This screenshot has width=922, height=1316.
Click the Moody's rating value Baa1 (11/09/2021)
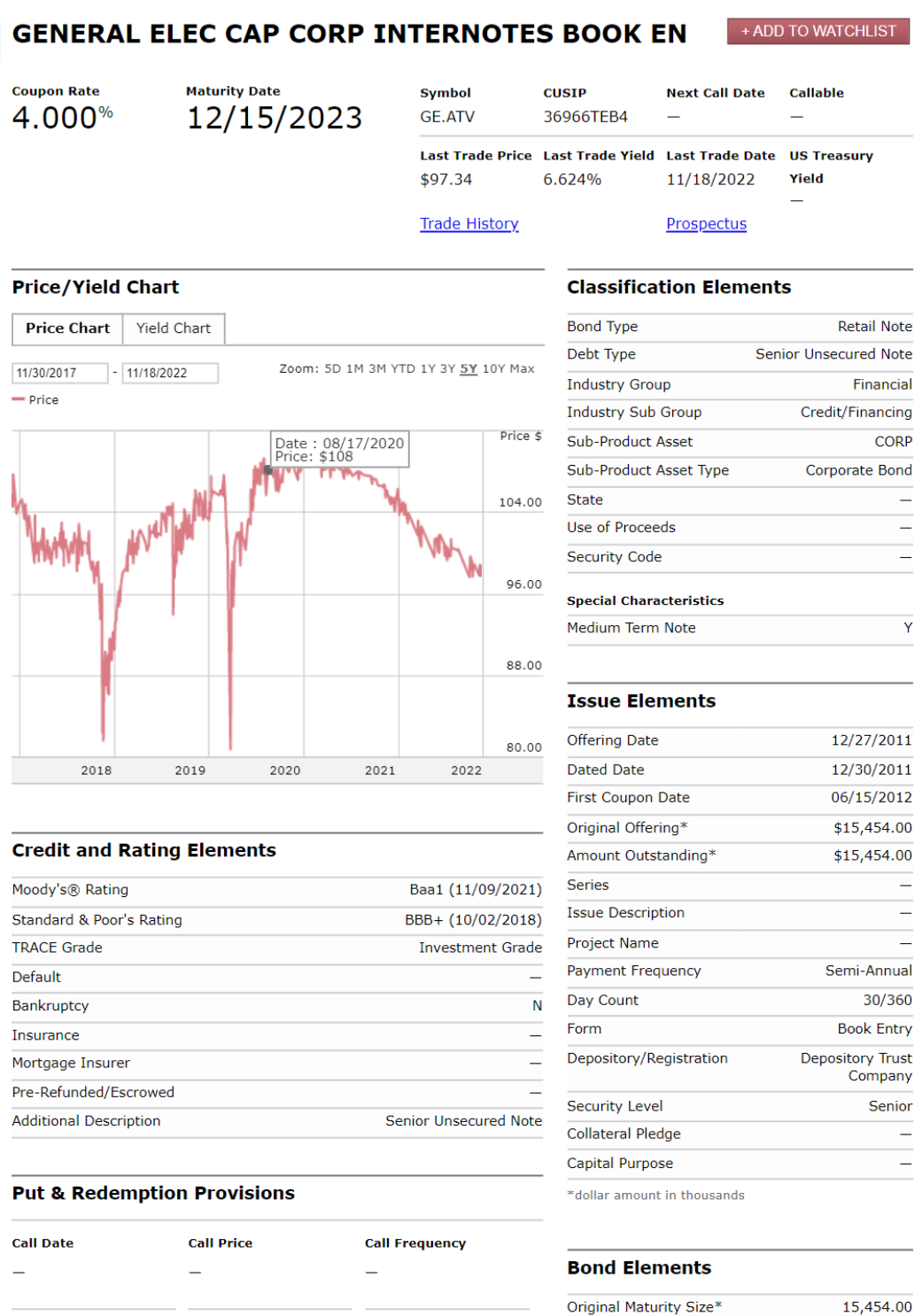476,890
